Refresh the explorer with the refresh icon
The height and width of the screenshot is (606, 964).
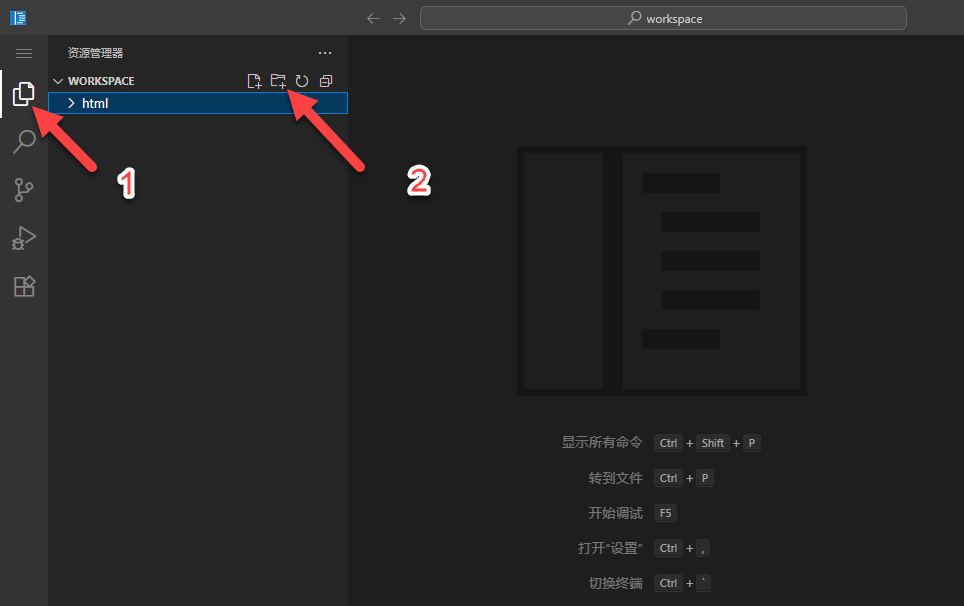click(302, 81)
